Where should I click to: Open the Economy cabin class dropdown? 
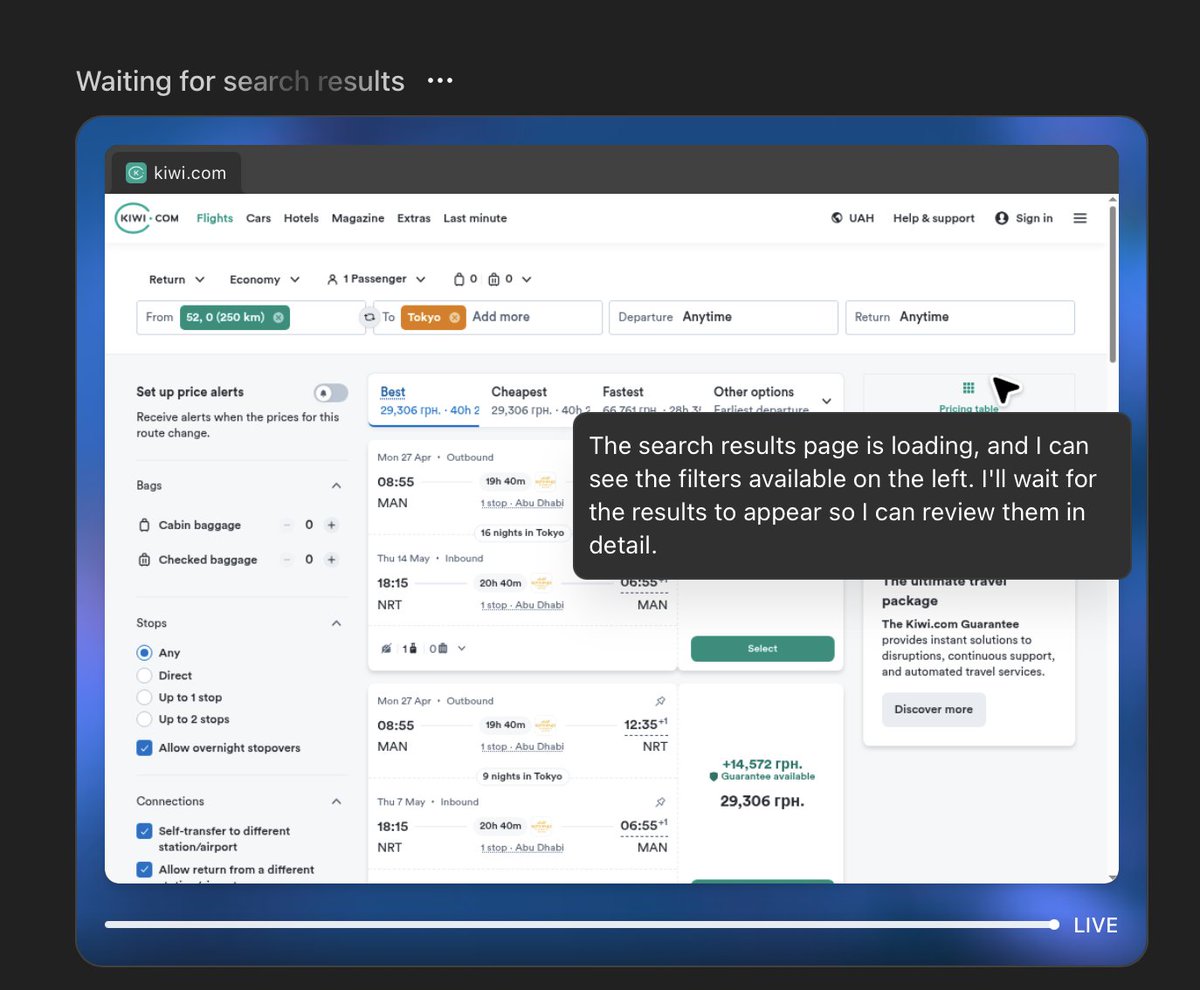265,280
